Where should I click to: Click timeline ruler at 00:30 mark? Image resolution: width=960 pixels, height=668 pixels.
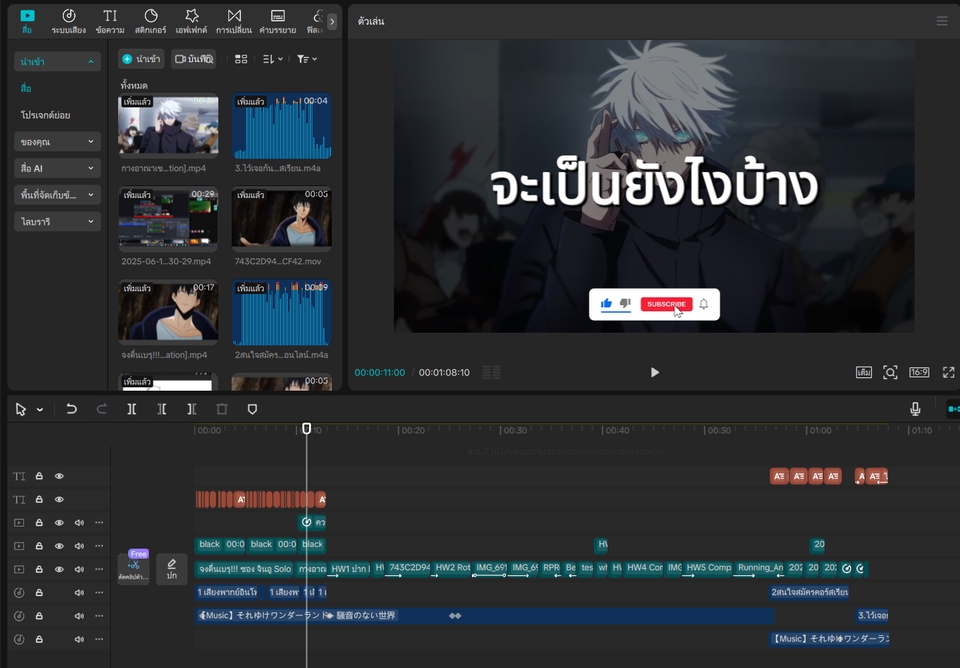(513, 430)
